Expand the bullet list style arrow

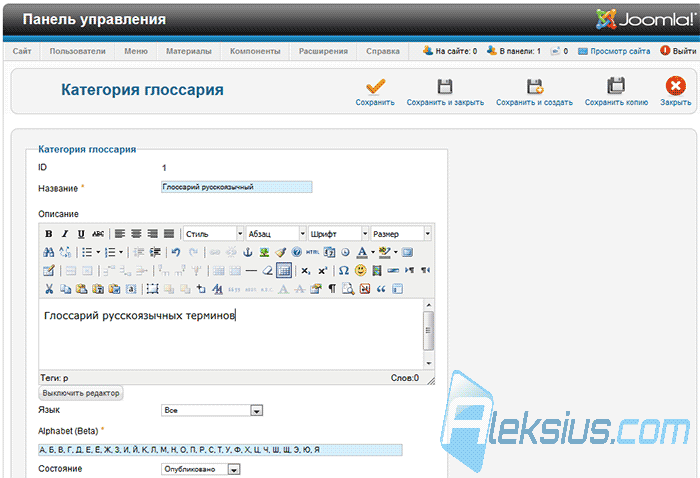pyautogui.click(x=98, y=253)
